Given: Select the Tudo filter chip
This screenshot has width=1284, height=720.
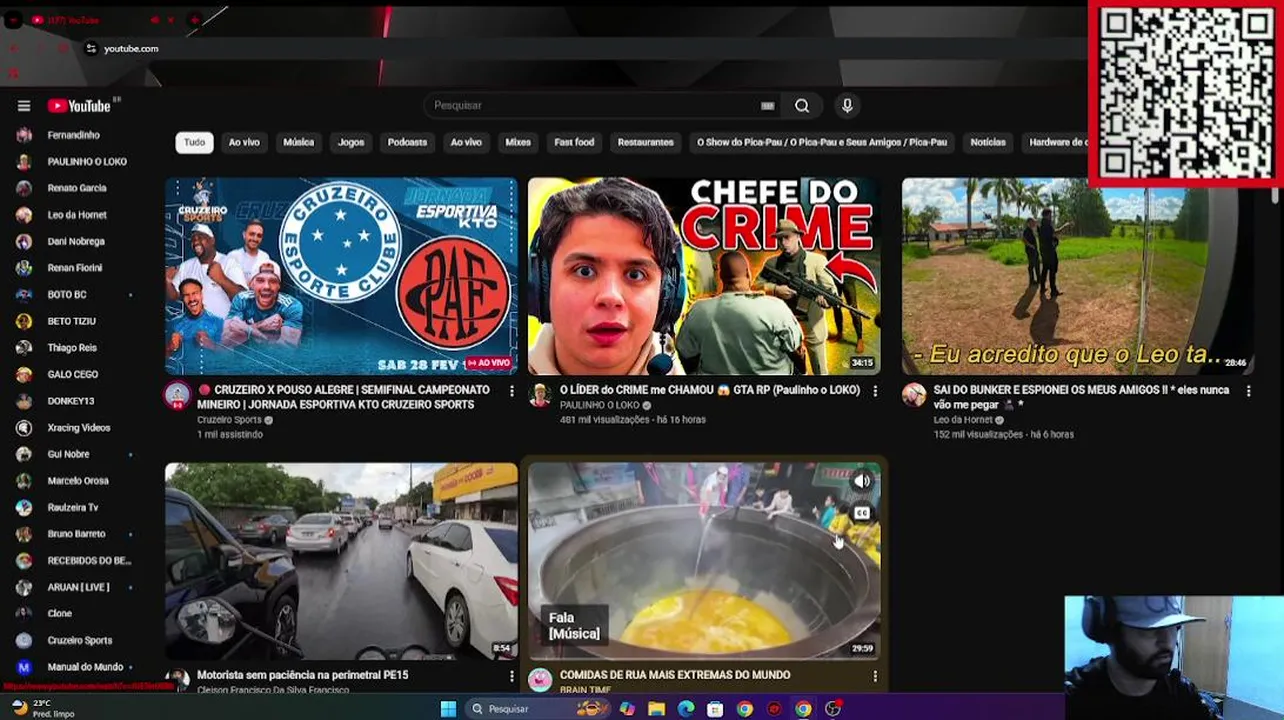Looking at the screenshot, I should tap(194, 142).
